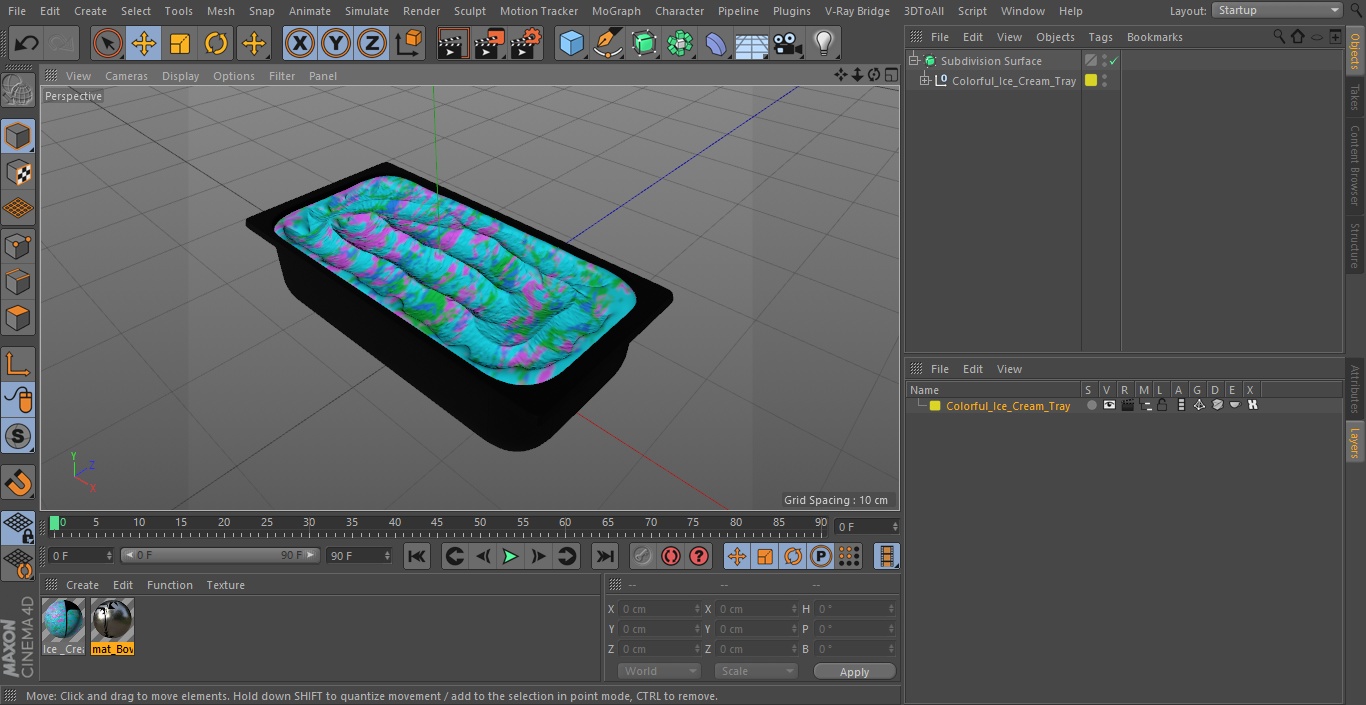Add a Floor environment object
This screenshot has width=1366, height=705.
click(752, 43)
